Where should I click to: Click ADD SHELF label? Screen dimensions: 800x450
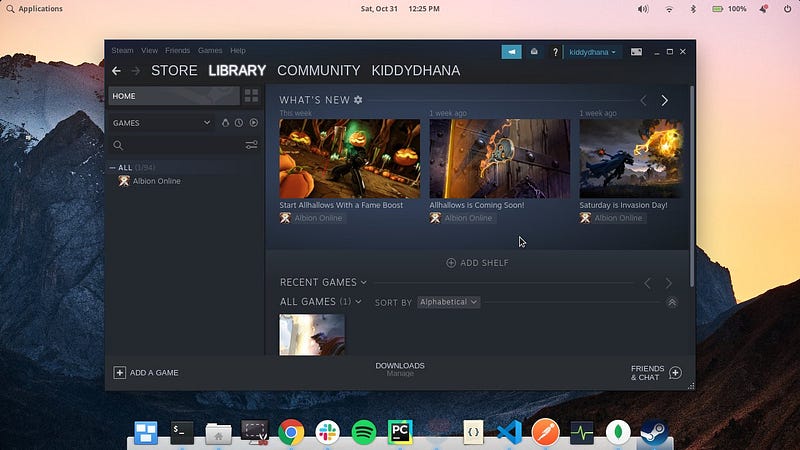point(484,263)
